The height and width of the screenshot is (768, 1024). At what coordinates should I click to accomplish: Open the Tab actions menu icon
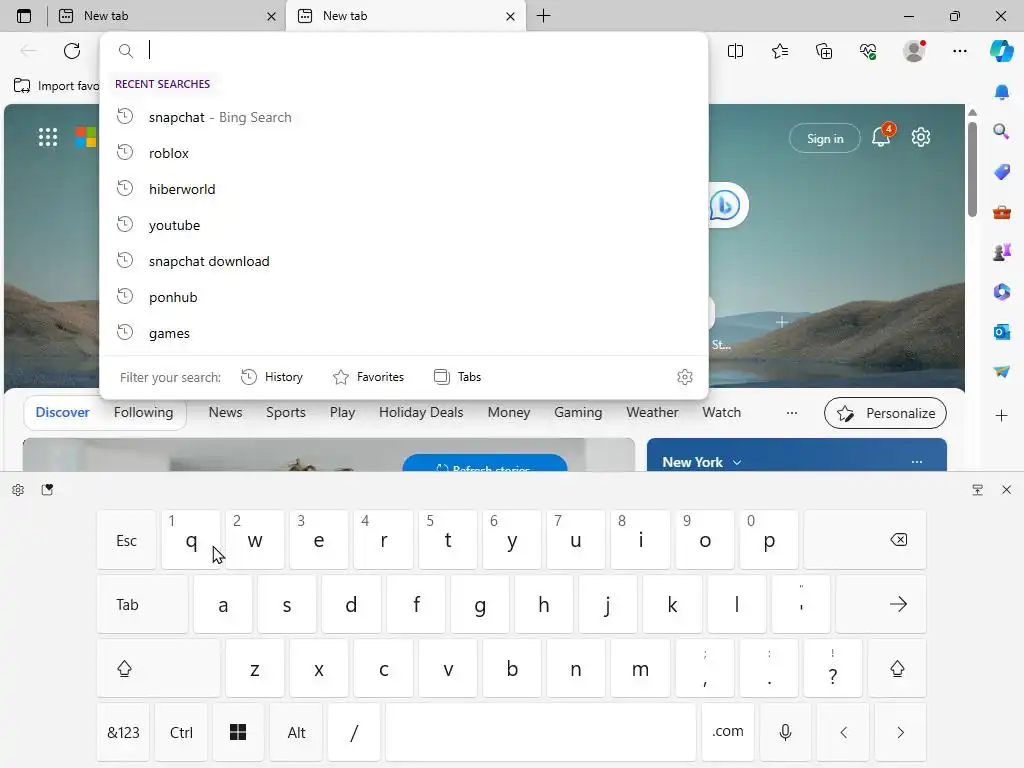(x=24, y=16)
